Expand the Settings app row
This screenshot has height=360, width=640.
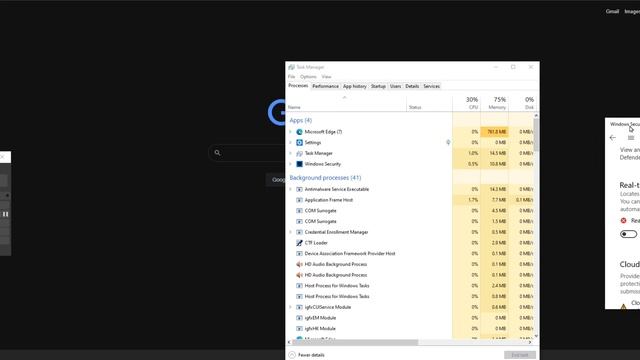click(x=291, y=142)
